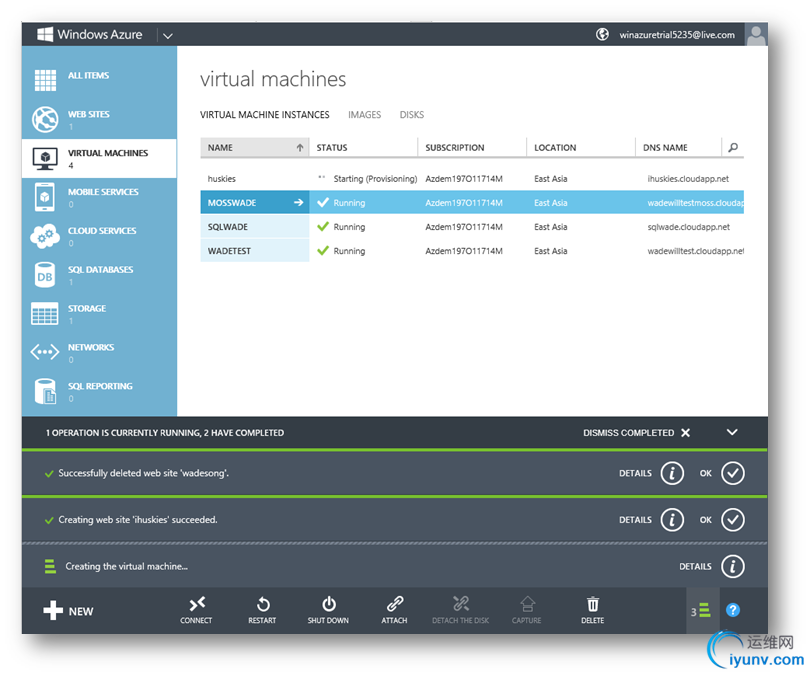This screenshot has height=676, width=810.
Task: Click SQLWADE subscription Azdem197O11714M
Action: [x=464, y=227]
